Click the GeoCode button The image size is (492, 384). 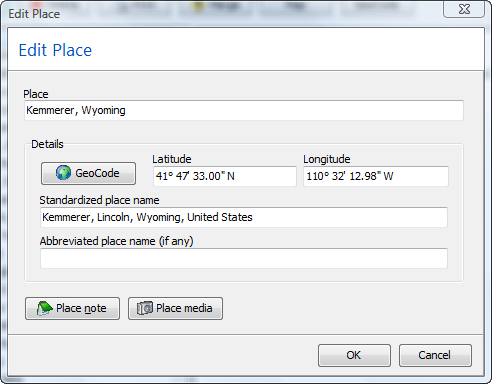pos(88,173)
